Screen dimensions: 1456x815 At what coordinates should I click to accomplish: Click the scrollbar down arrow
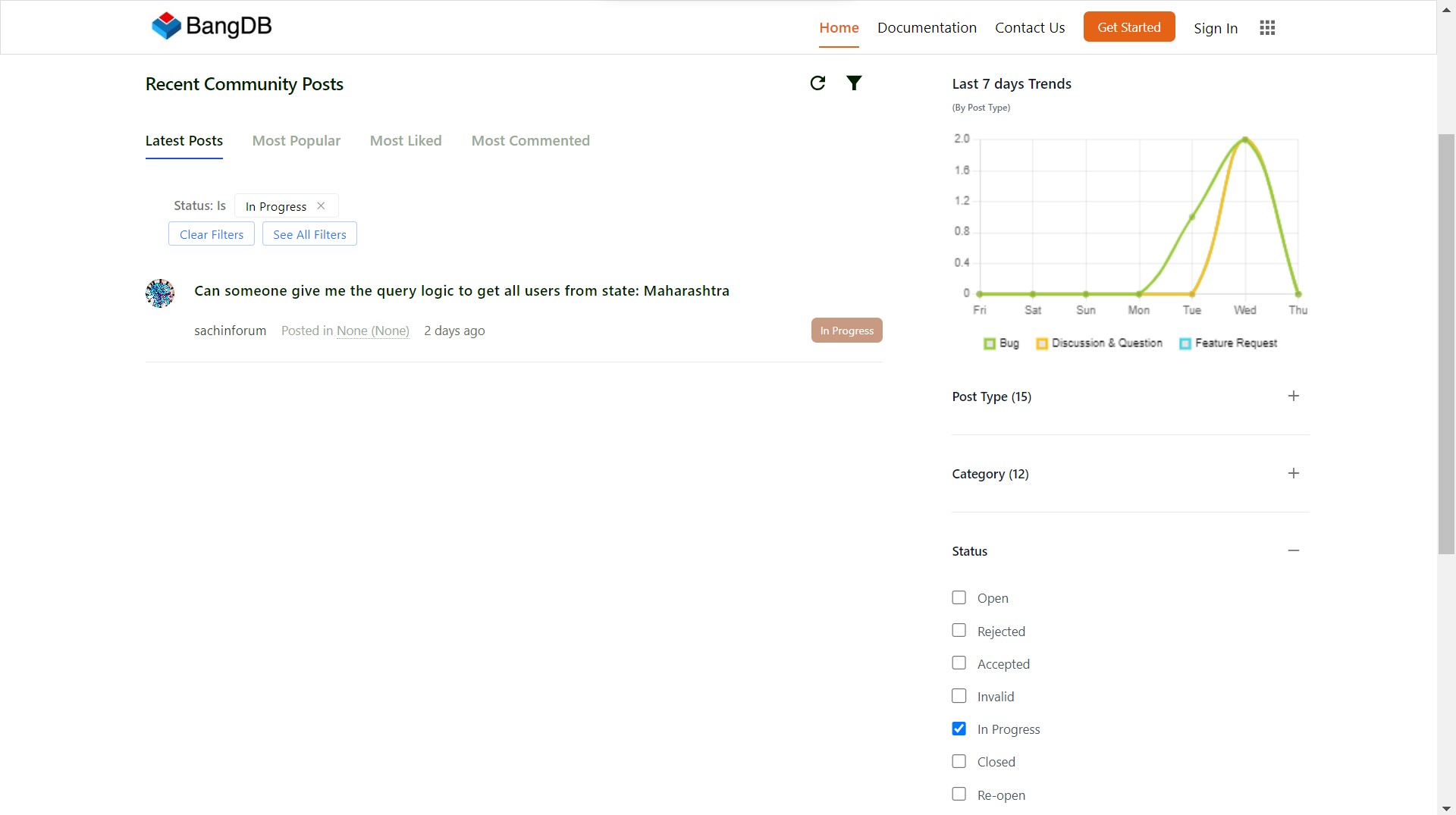tap(1447, 808)
